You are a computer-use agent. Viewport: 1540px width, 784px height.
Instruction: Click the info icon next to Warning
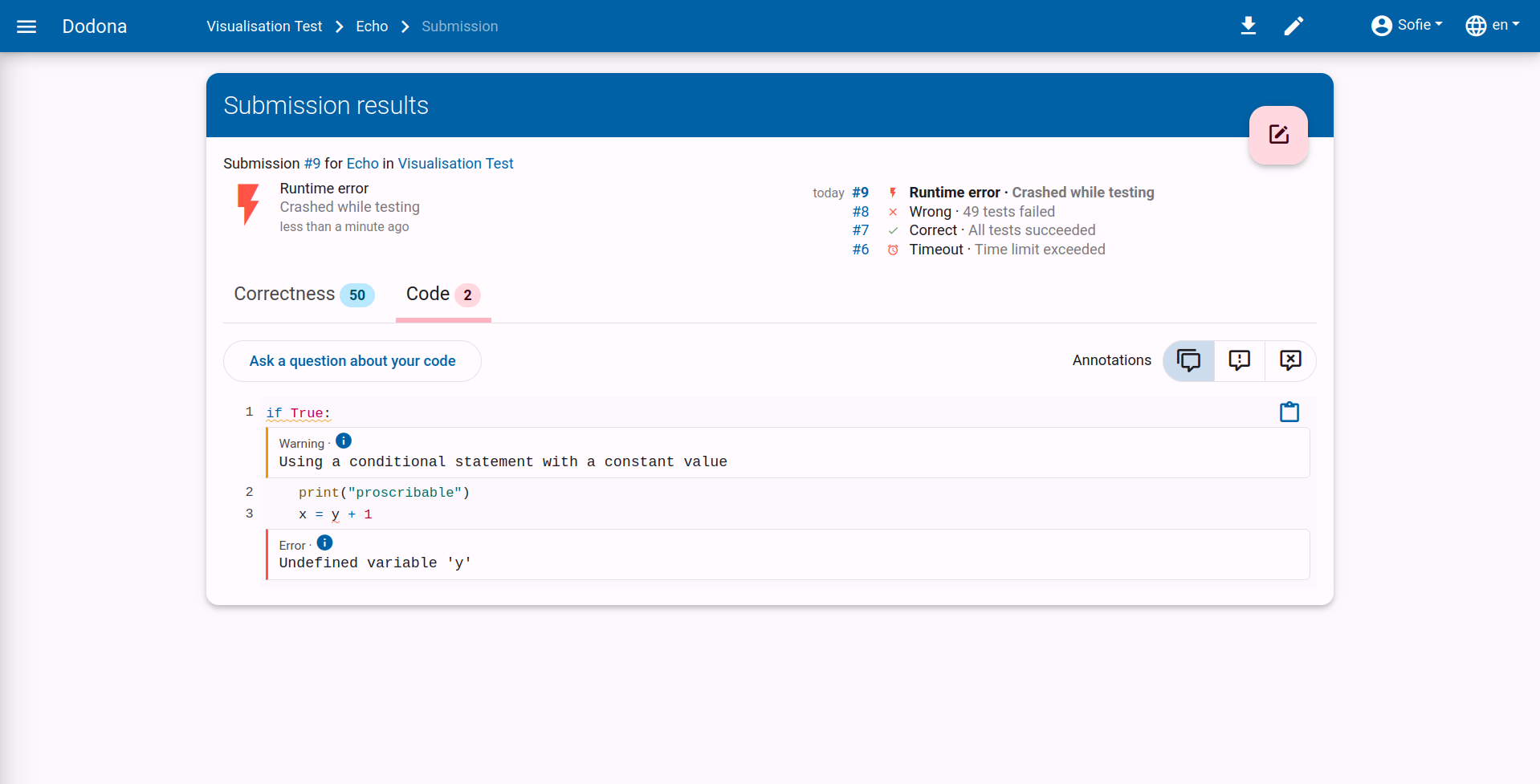coord(344,441)
